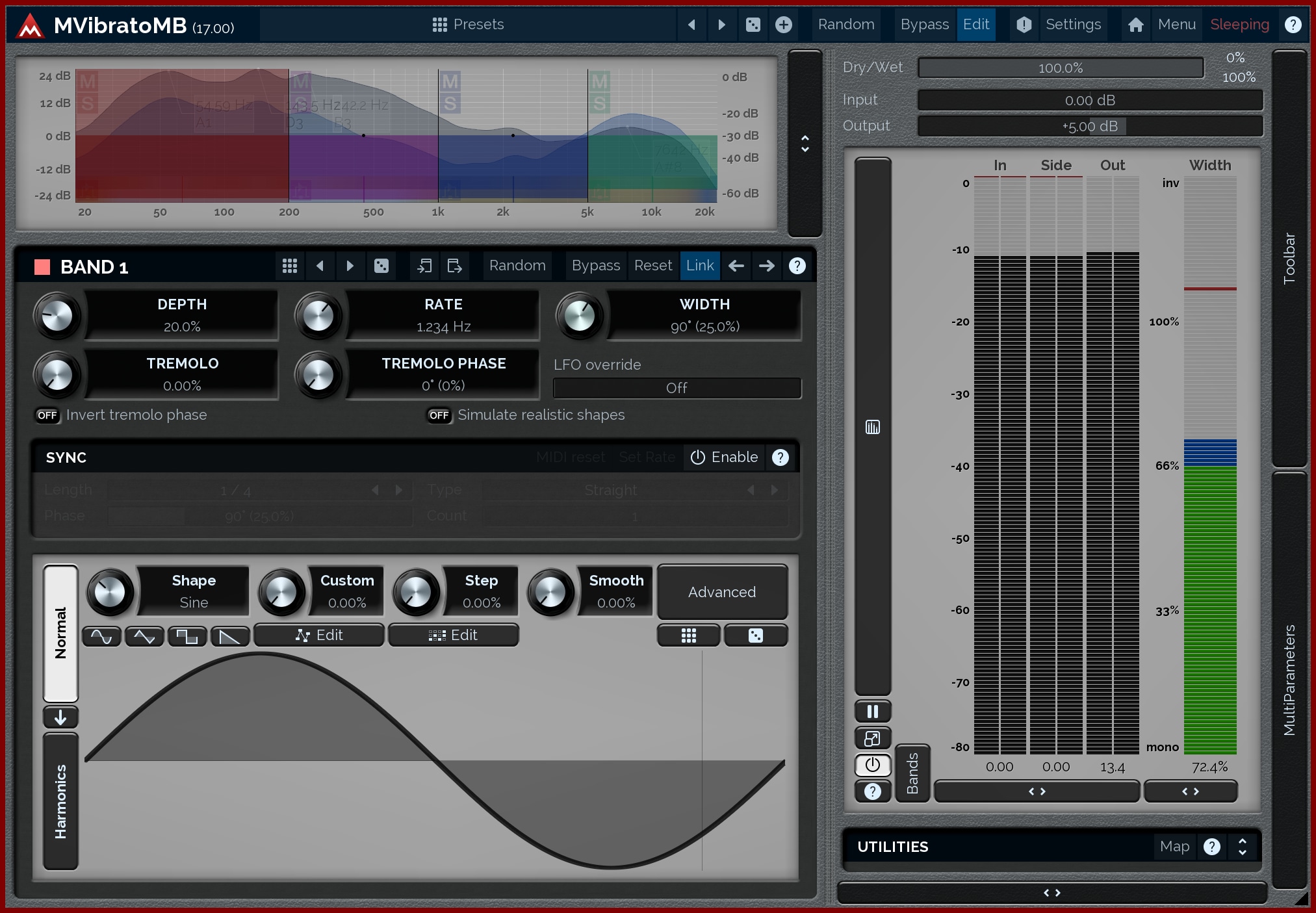Toggle Invert tremolo phase switch

tap(47, 415)
